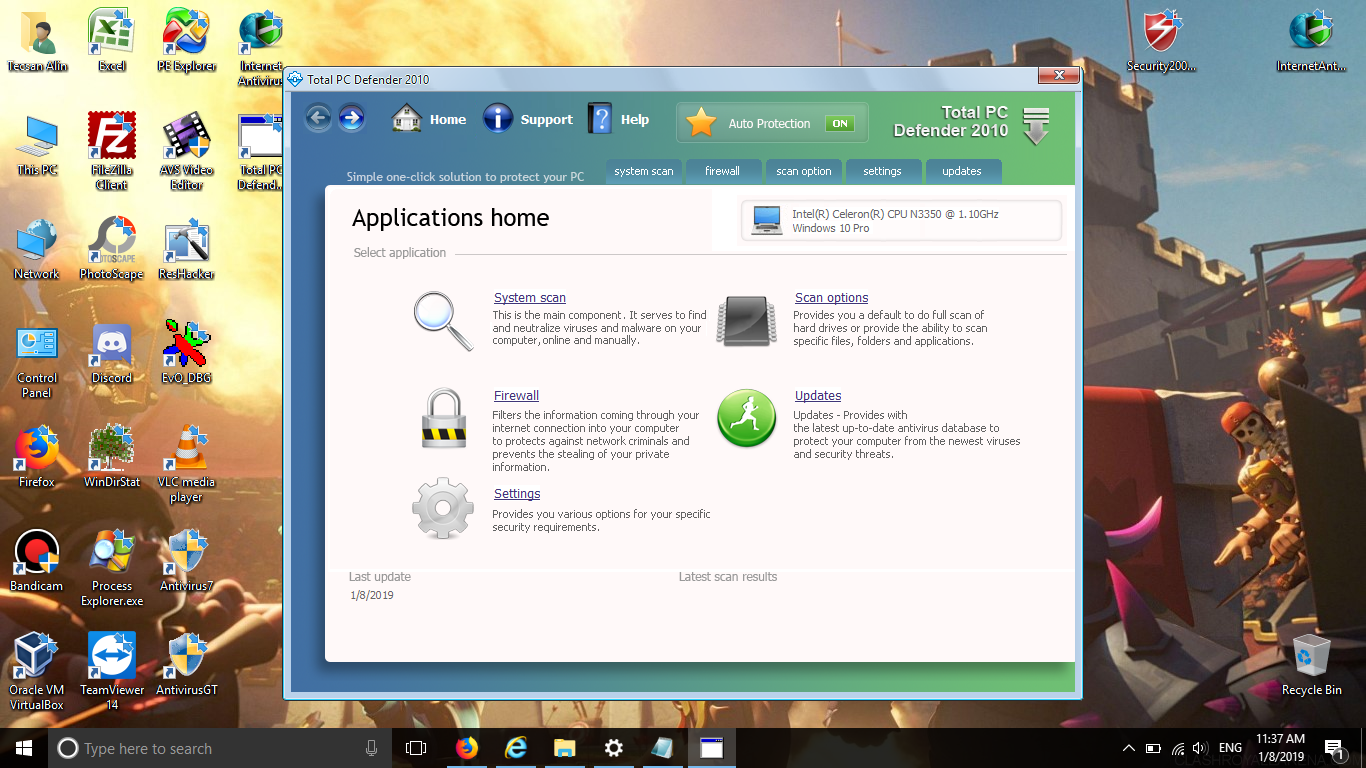Click the gear Settings icon
This screenshot has width=1366, height=768.
click(x=443, y=509)
